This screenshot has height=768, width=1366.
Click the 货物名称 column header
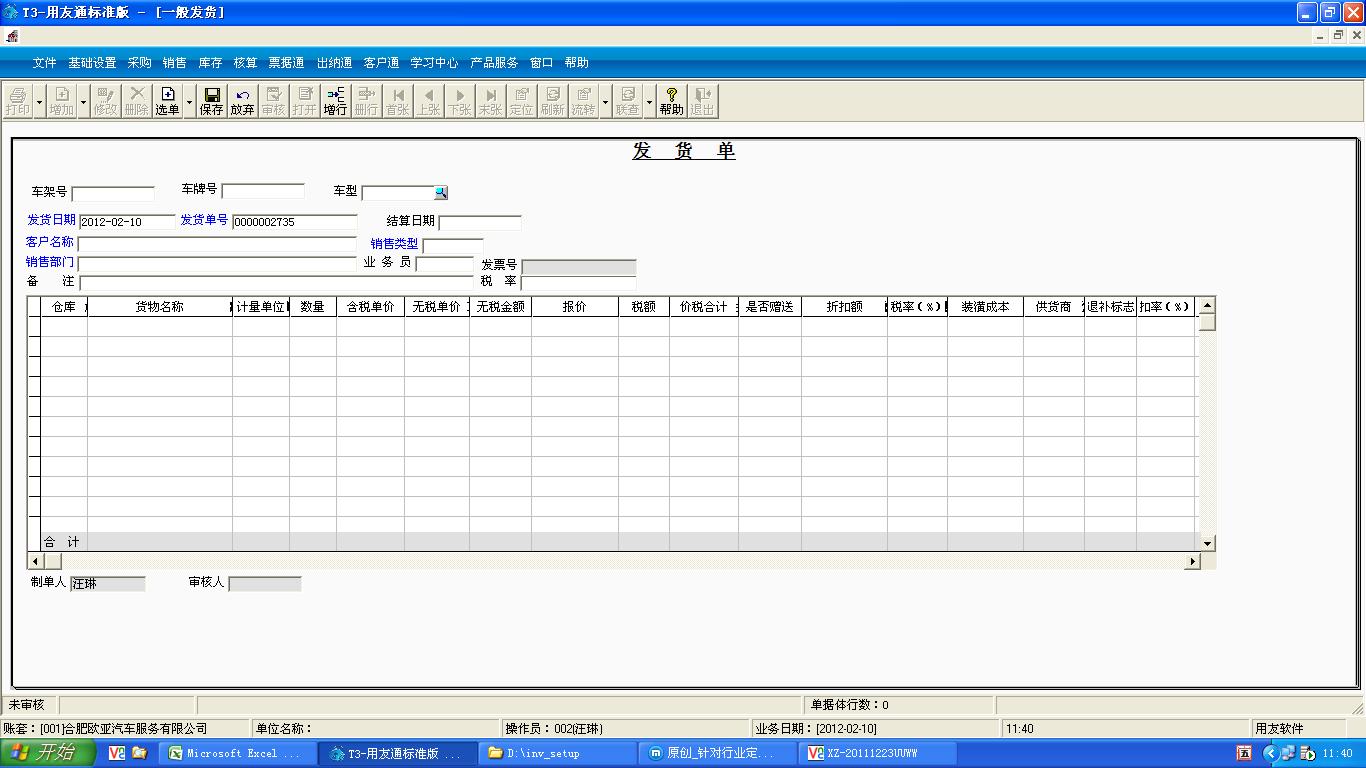tap(159, 307)
